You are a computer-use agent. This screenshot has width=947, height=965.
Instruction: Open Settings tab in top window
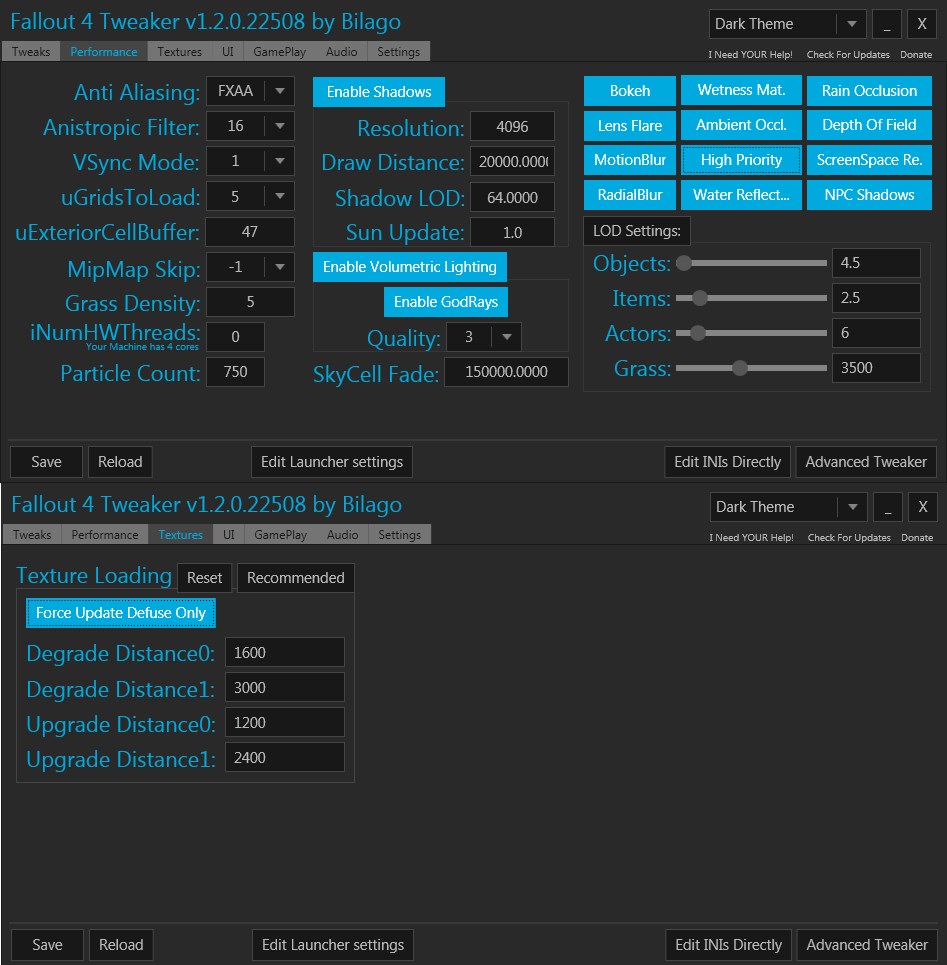pyautogui.click(x=398, y=52)
